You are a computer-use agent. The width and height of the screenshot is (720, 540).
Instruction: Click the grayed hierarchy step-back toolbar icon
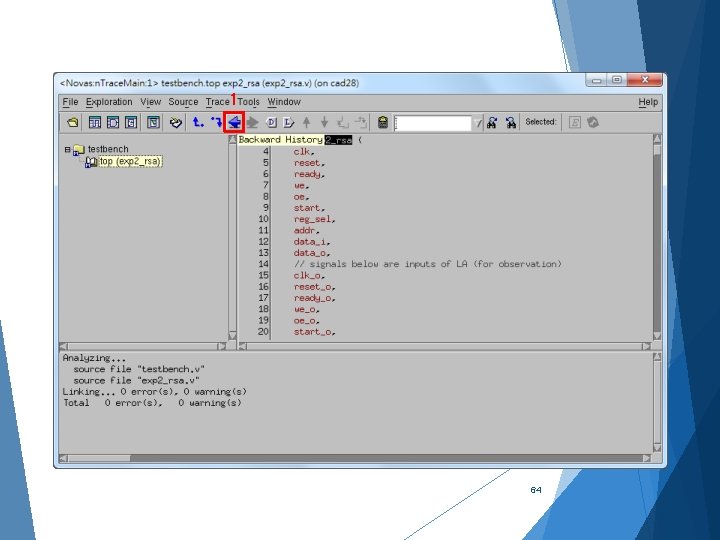click(x=343, y=123)
